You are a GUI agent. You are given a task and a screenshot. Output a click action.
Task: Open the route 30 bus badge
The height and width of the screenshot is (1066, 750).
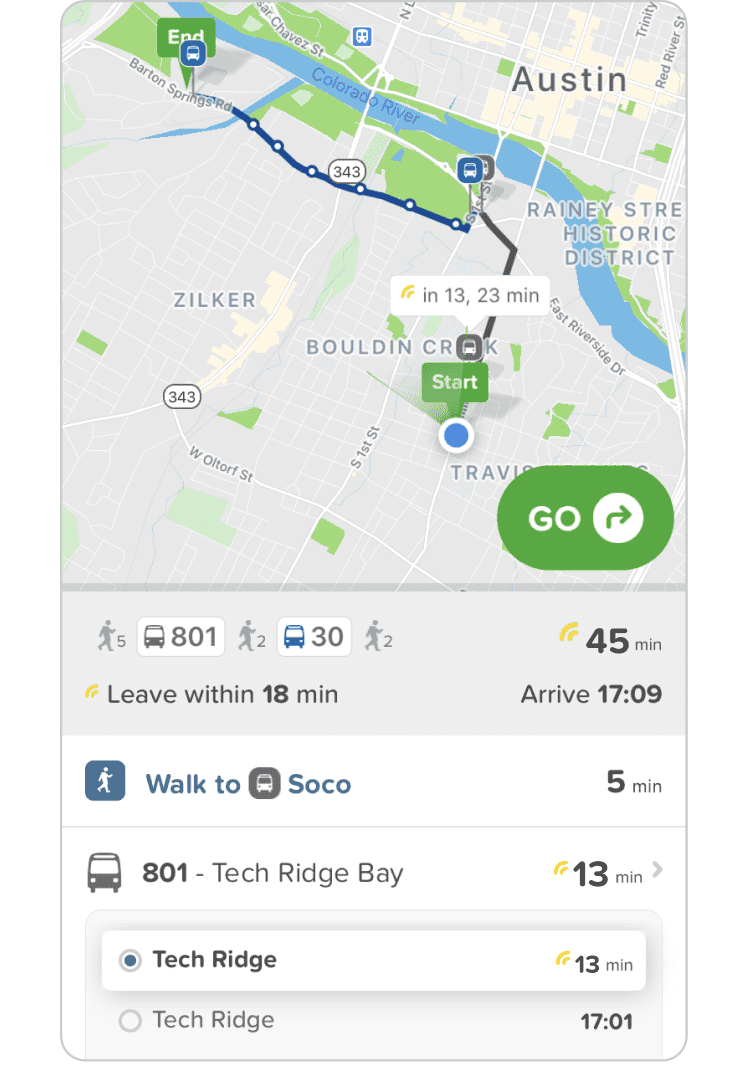click(x=314, y=637)
